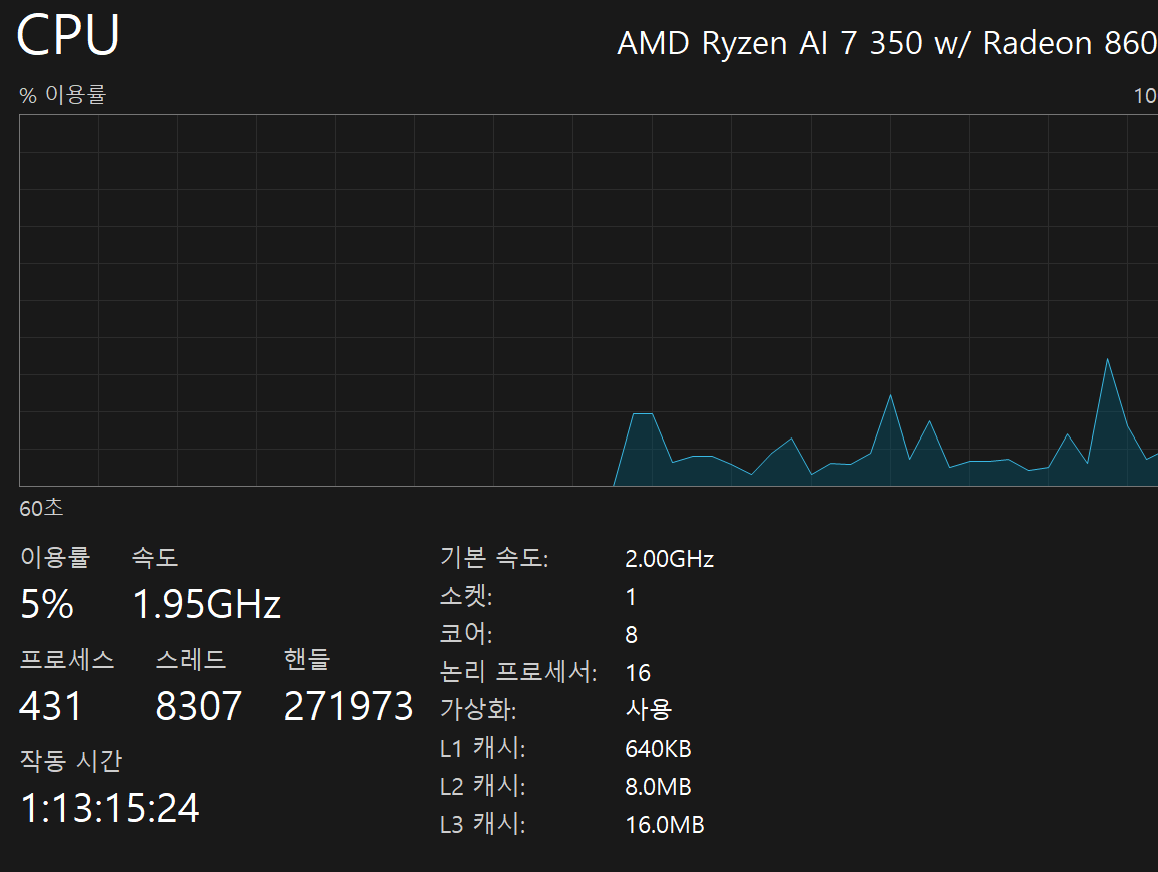Screen dimensions: 1158x872
Task: Click the uptime value 1:13:15:24
Action: coord(110,808)
